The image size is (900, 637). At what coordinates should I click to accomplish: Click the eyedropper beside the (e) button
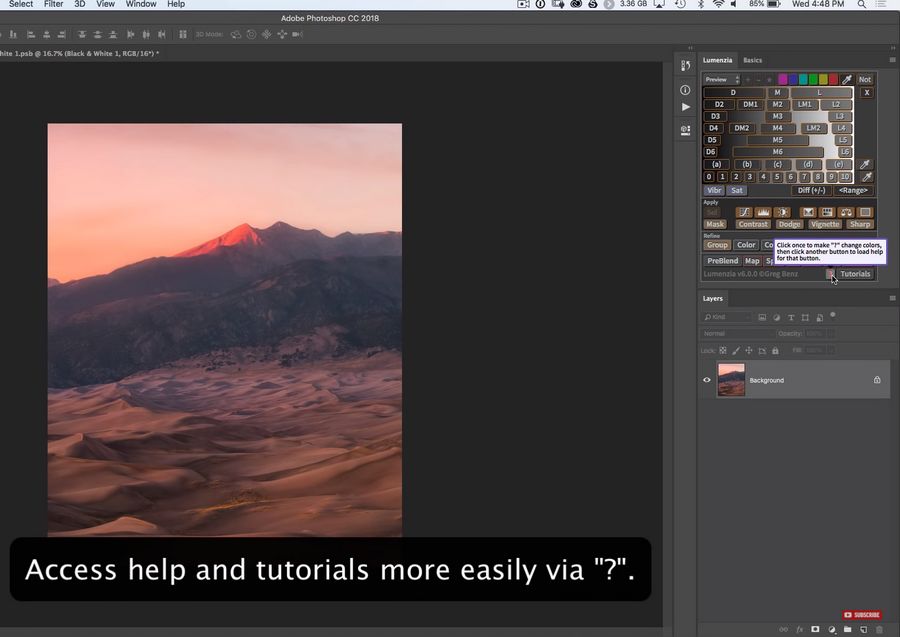865,165
